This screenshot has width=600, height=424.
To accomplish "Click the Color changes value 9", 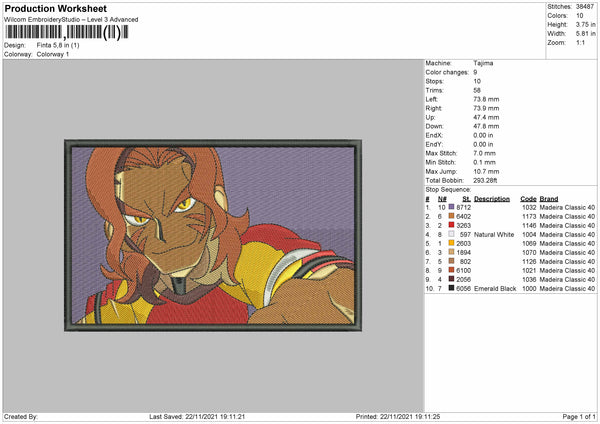I will pos(475,72).
